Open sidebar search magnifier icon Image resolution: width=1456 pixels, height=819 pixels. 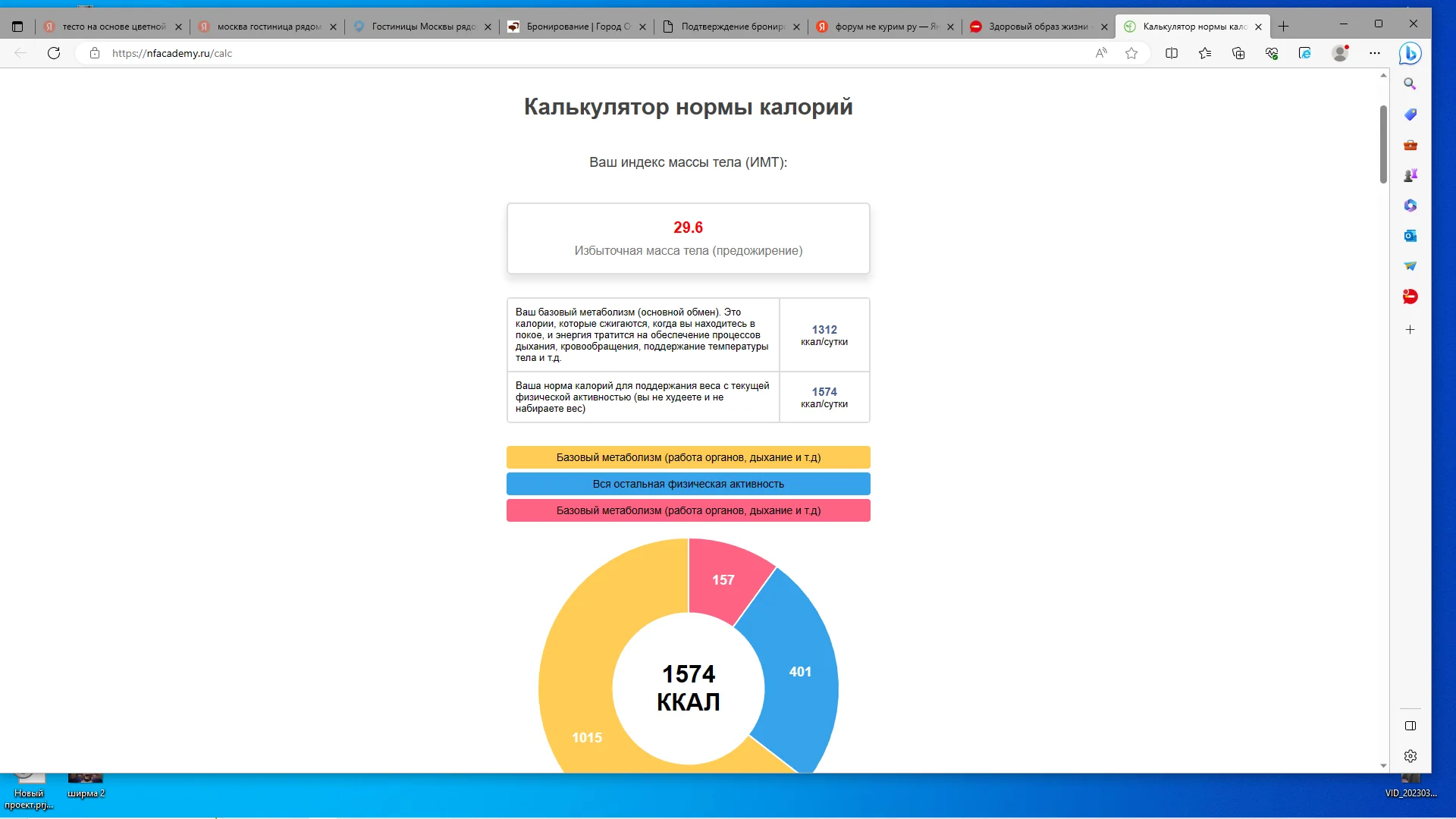[x=1410, y=84]
